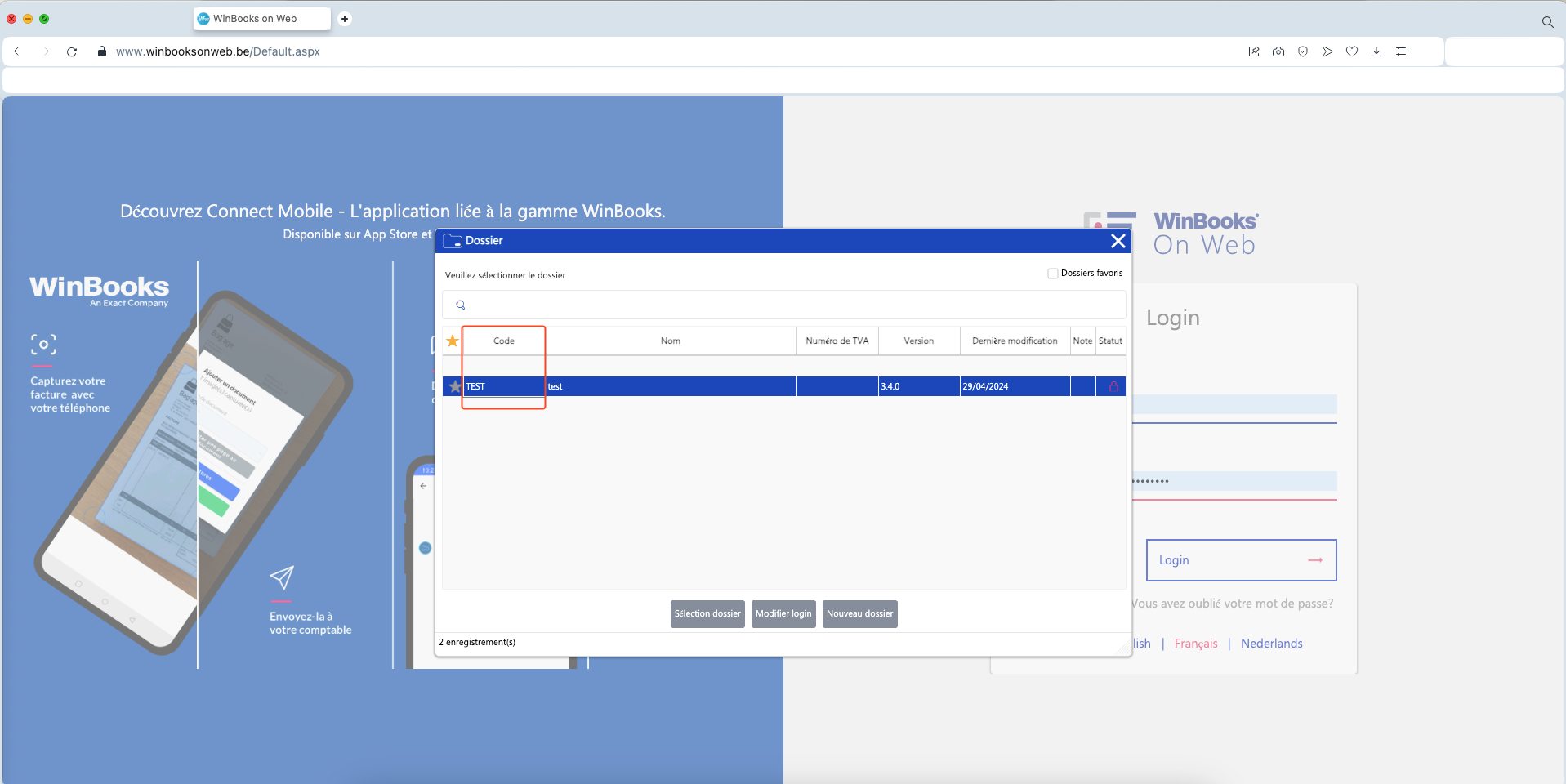This screenshot has height=784, width=1566.
Task: Click the edit/share page toolbar icon
Action: 1254,51
